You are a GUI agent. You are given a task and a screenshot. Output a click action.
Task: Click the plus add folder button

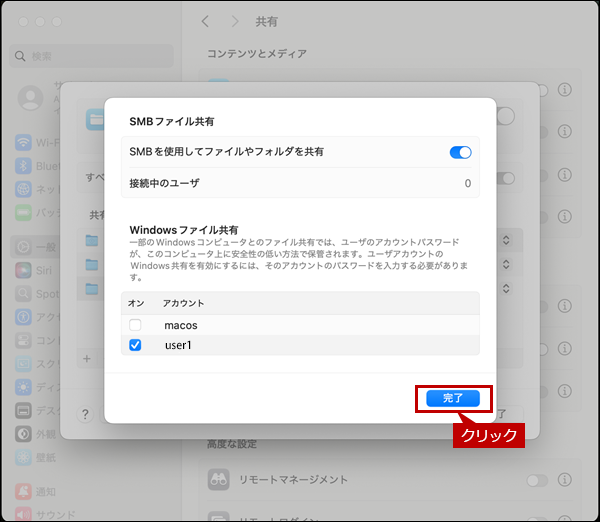pyautogui.click(x=87, y=359)
